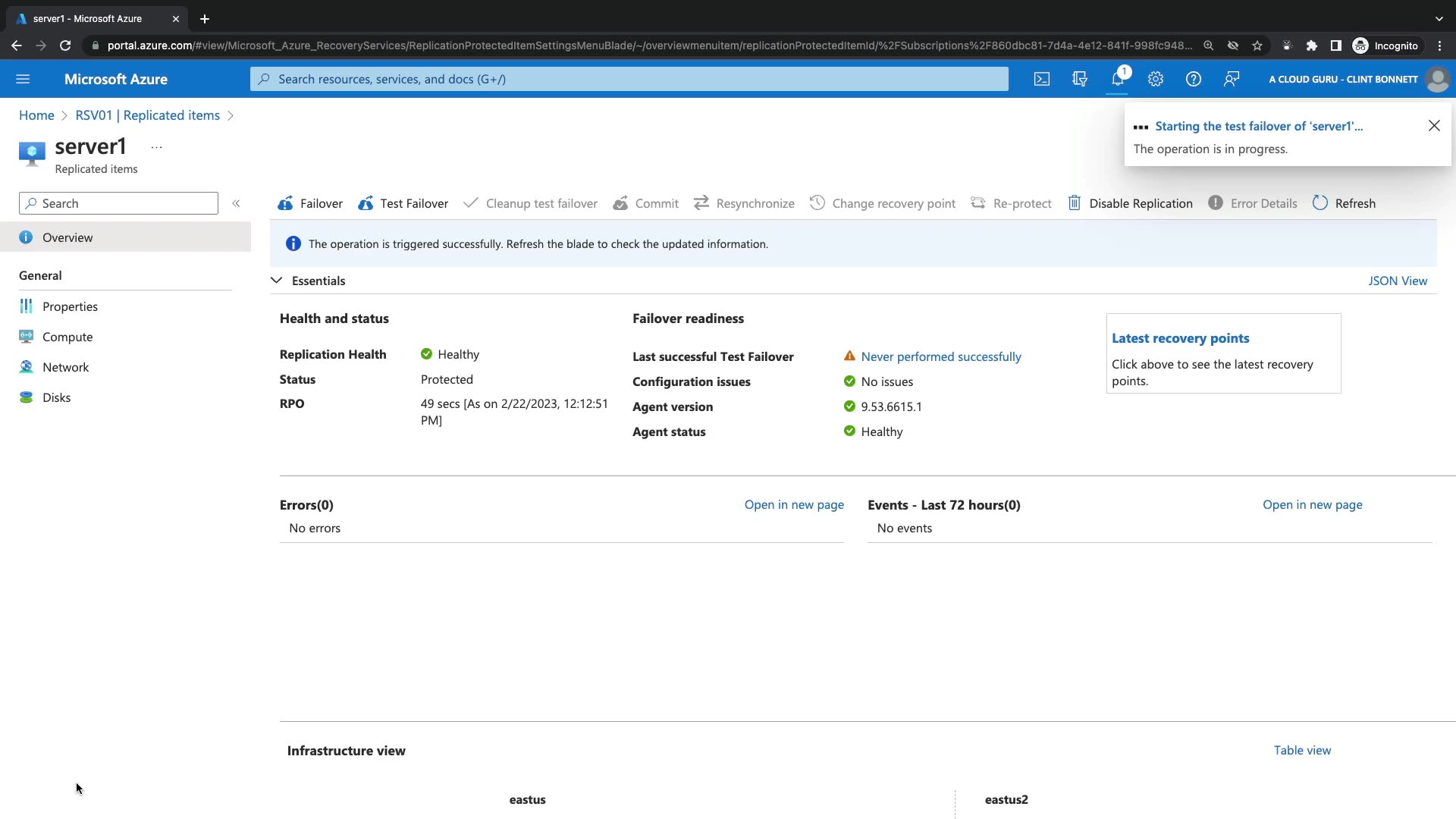Switch to Table view link
Image resolution: width=1456 pixels, height=819 pixels.
1302,750
